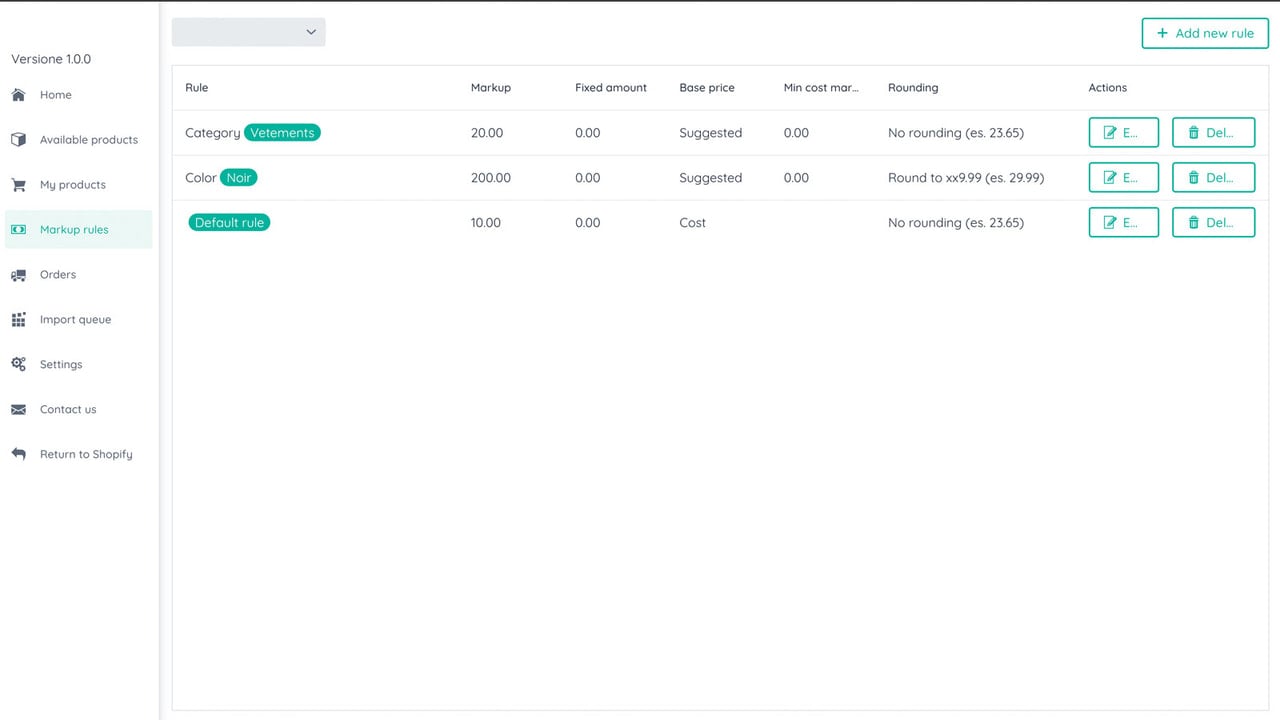Click the Min cost margin column header

[x=821, y=88]
